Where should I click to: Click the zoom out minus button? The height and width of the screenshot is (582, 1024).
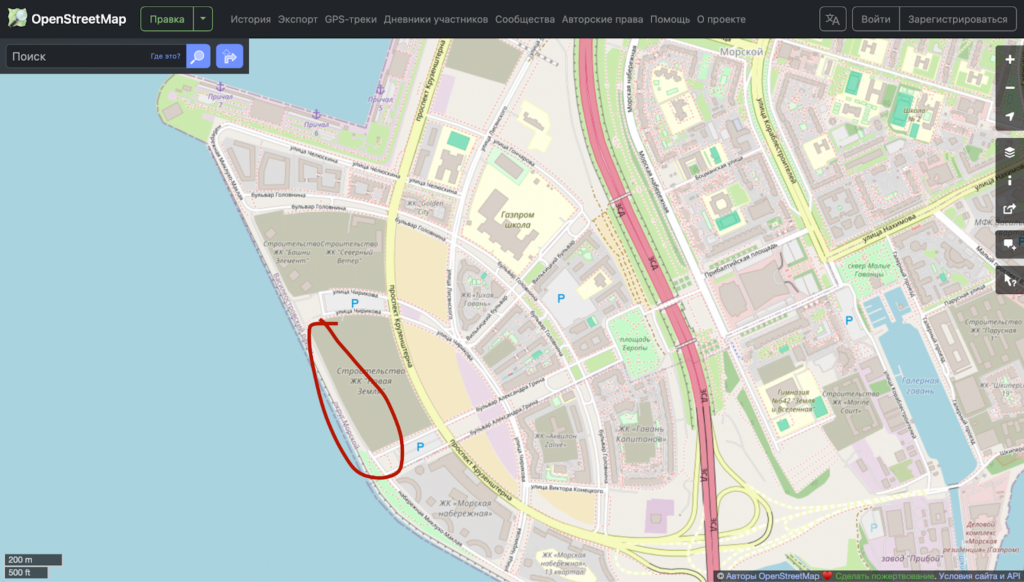[1009, 88]
